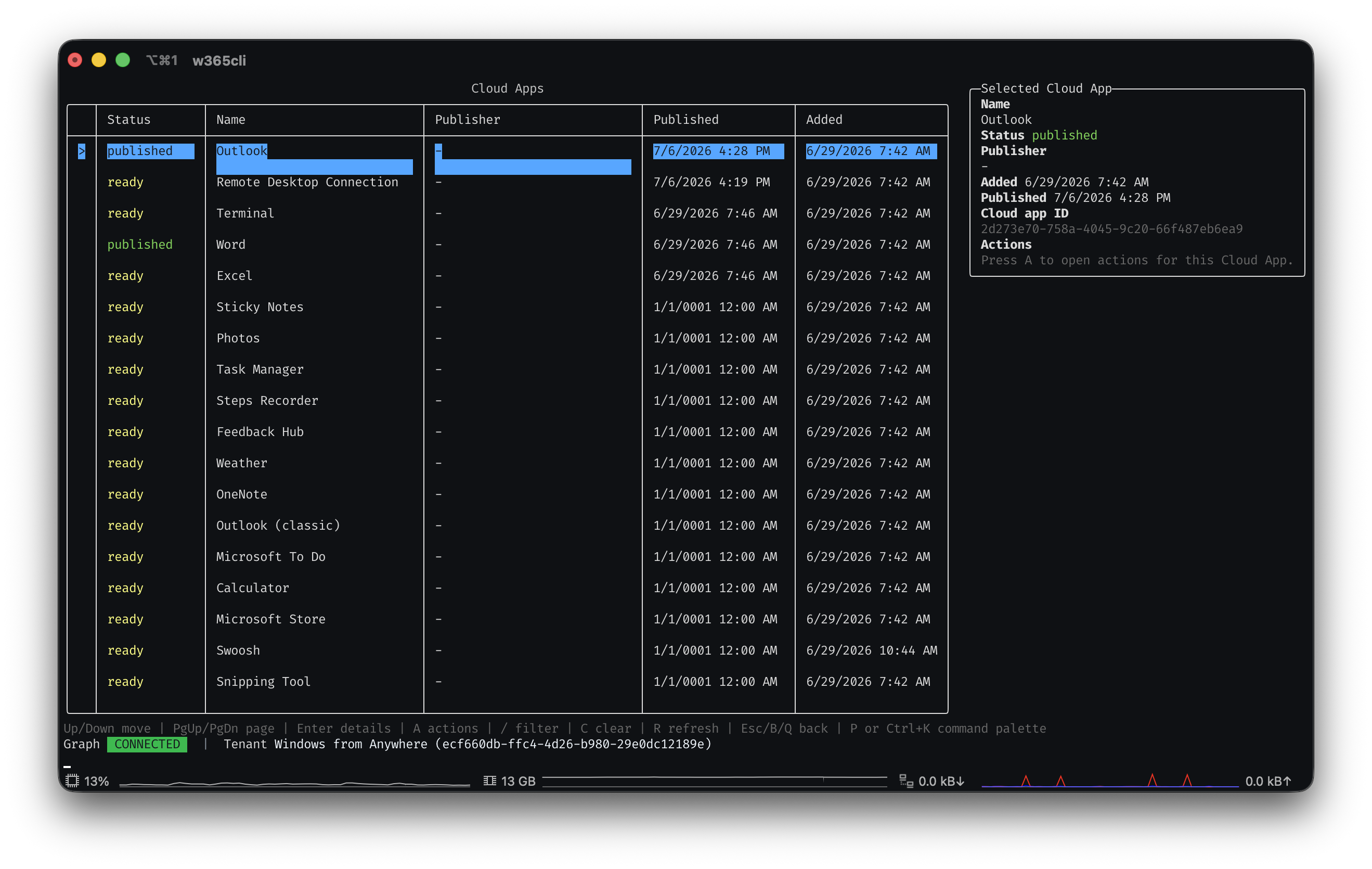Image resolution: width=1372 pixels, height=869 pixels.
Task: Select the Terminal app row
Action: [507, 213]
